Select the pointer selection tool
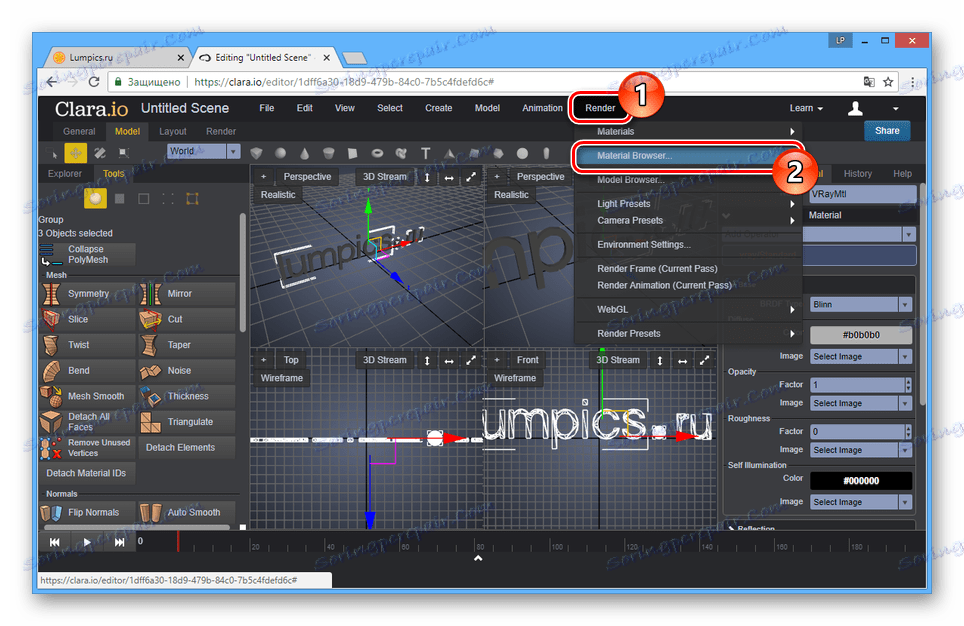The image size is (964, 626). point(53,153)
